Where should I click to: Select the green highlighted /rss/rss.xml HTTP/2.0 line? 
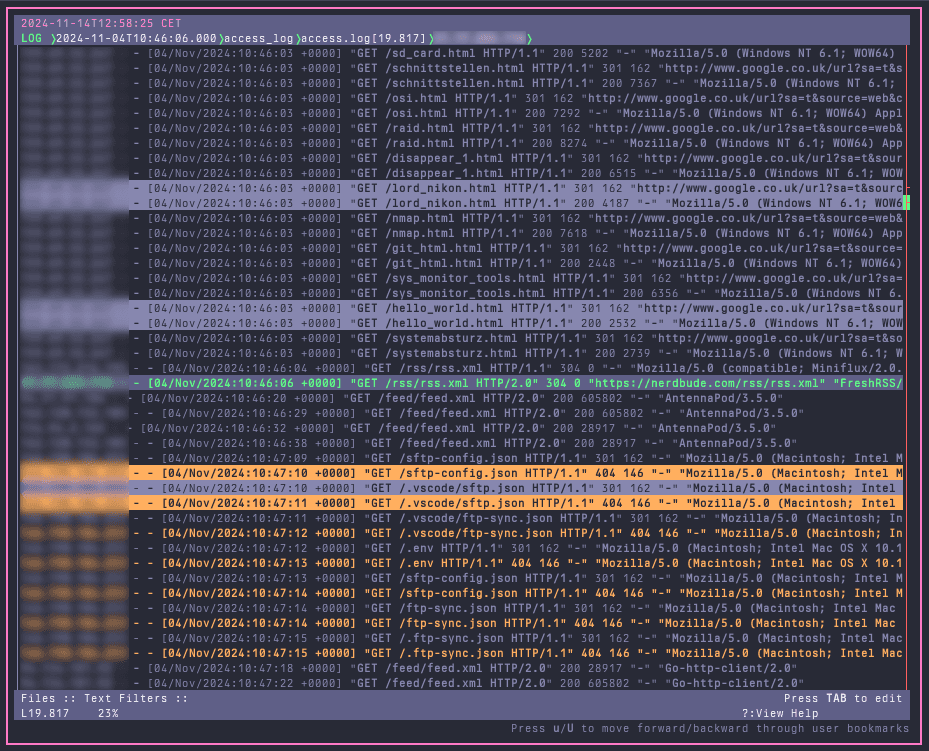(x=520, y=383)
